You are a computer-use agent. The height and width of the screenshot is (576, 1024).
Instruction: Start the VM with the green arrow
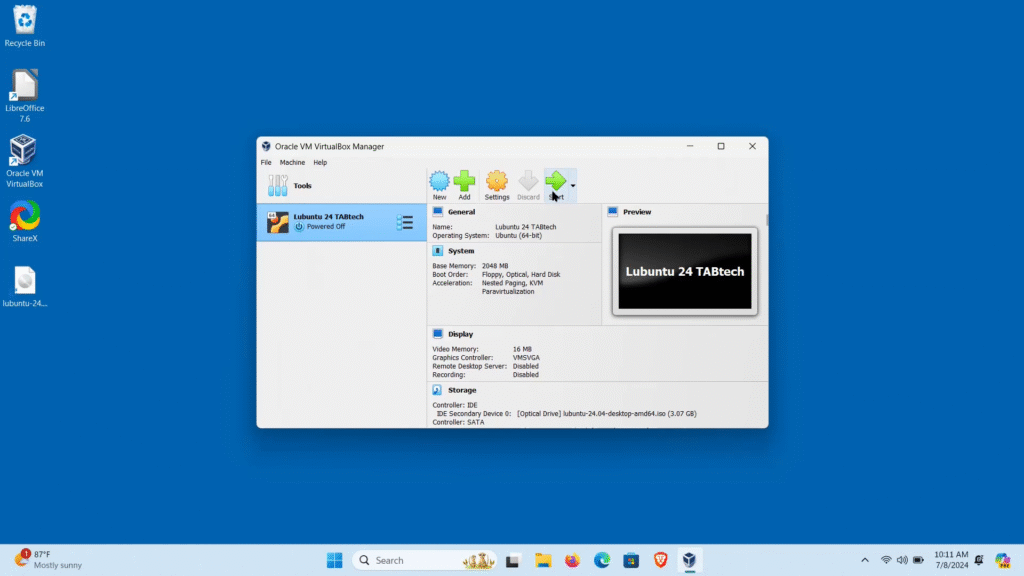click(555, 182)
